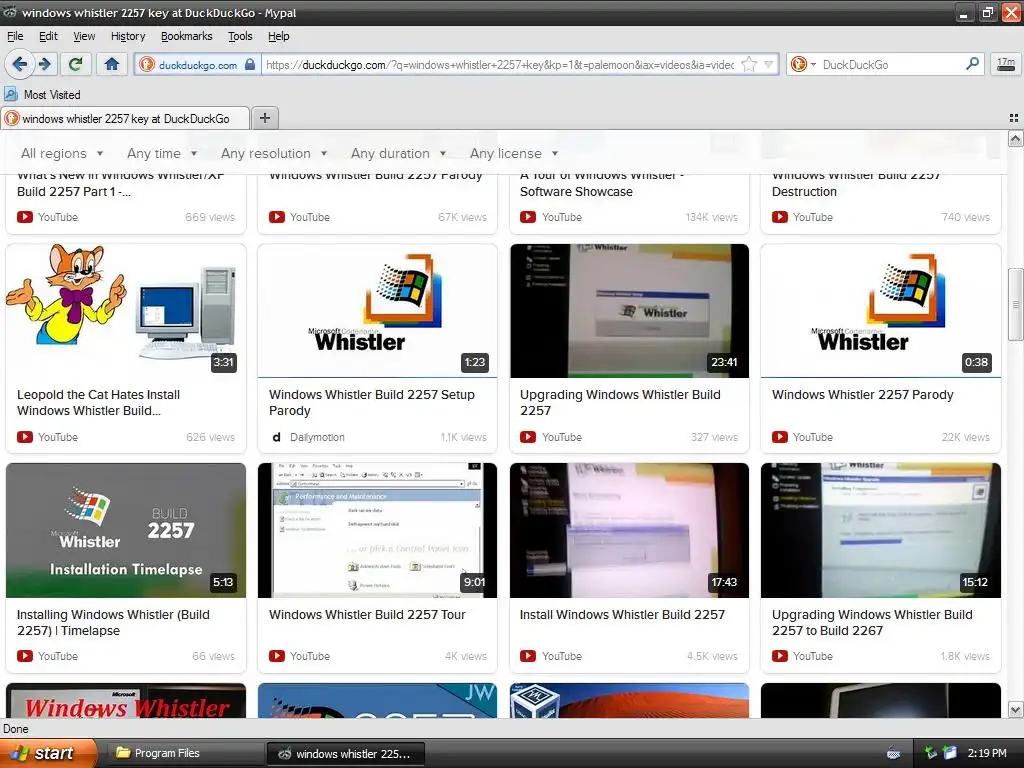Open the 17:43 Install Windows Whistler thumbnail
Image resolution: width=1024 pixels, height=768 pixels.
pos(630,530)
